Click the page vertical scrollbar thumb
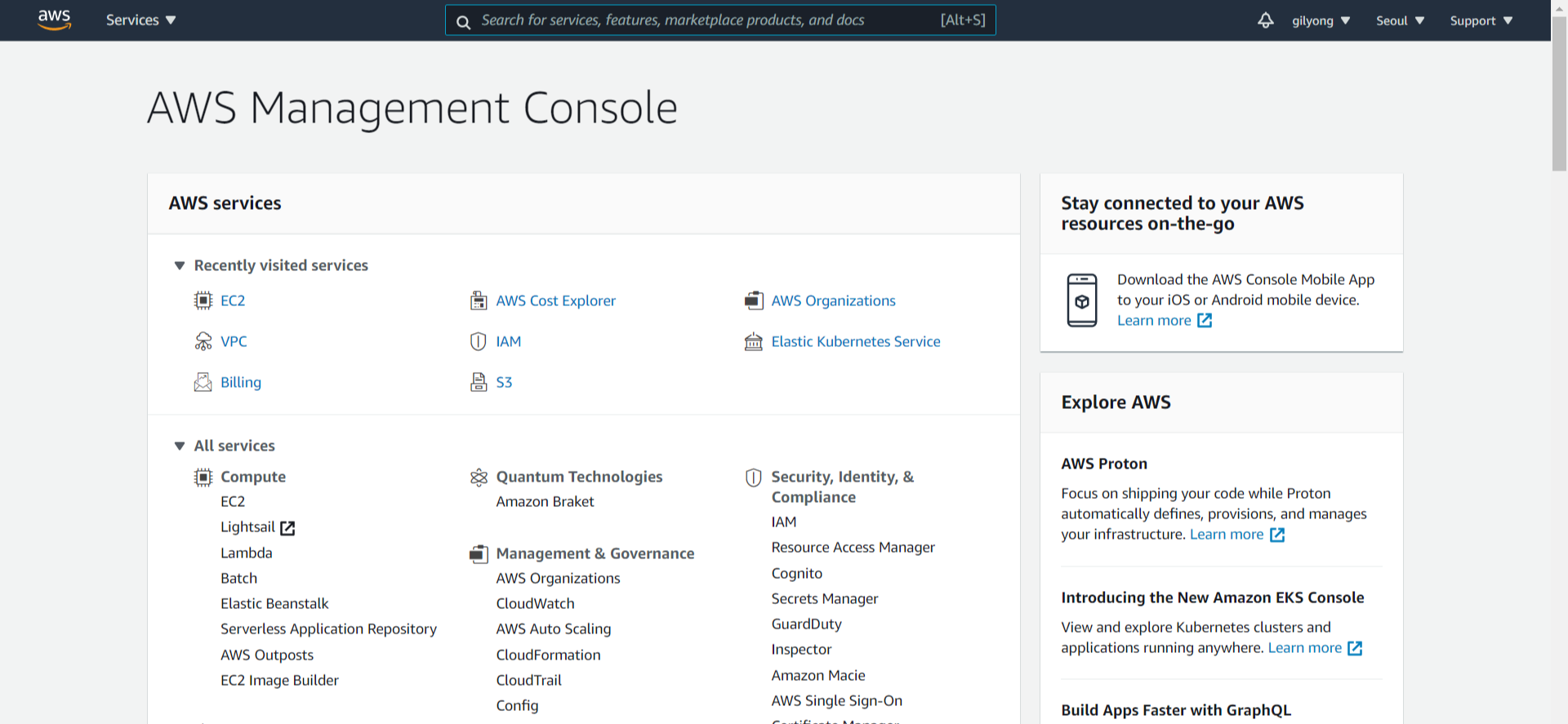Screen dimensions: 1568x724 click(x=1559, y=92)
